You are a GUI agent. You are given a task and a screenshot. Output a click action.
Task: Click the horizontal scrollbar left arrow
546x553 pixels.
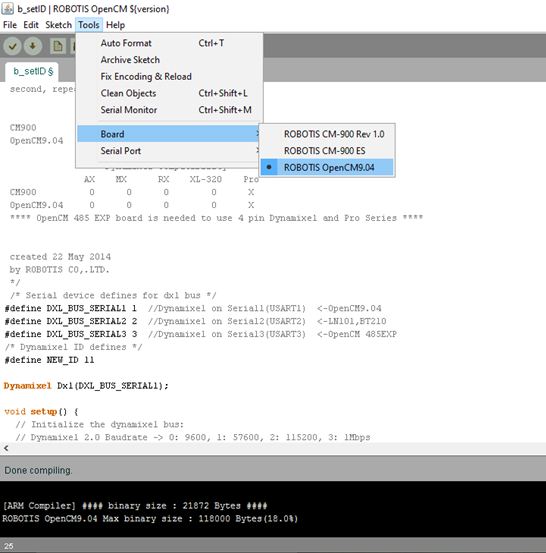click(6, 448)
